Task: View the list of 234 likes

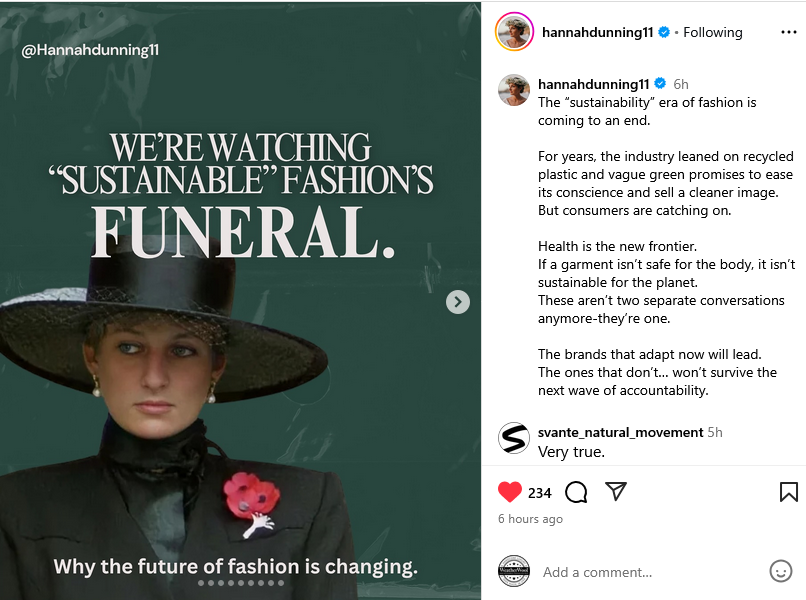Action: pyautogui.click(x=540, y=492)
